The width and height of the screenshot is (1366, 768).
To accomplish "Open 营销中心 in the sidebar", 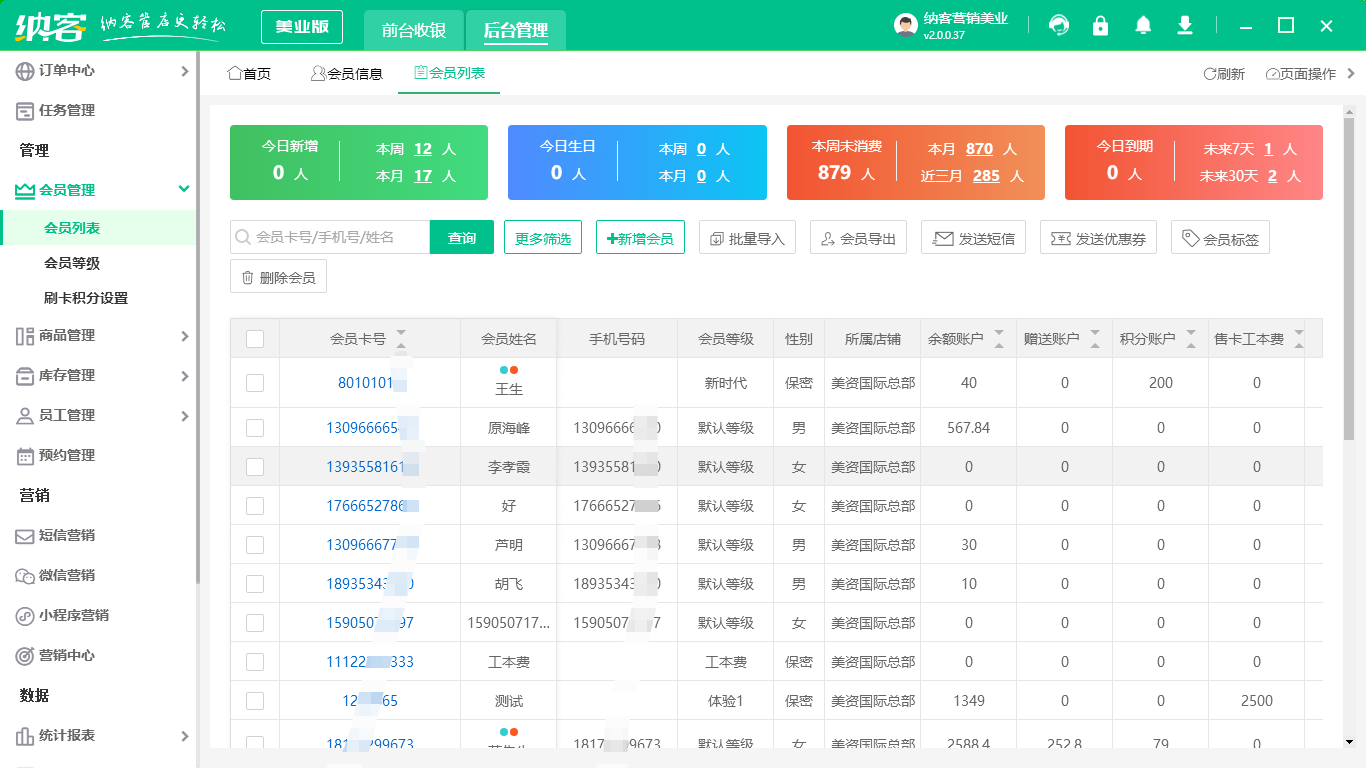I will point(67,655).
